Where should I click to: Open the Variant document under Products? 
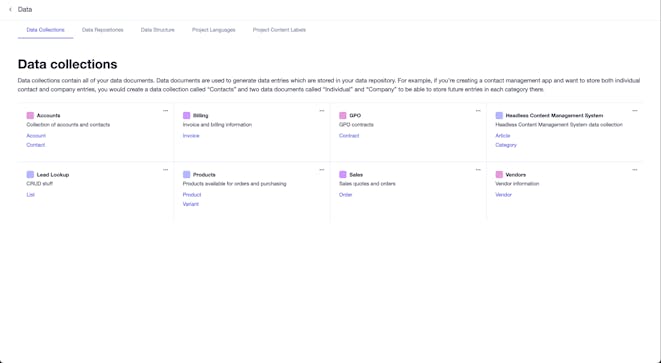tap(191, 204)
